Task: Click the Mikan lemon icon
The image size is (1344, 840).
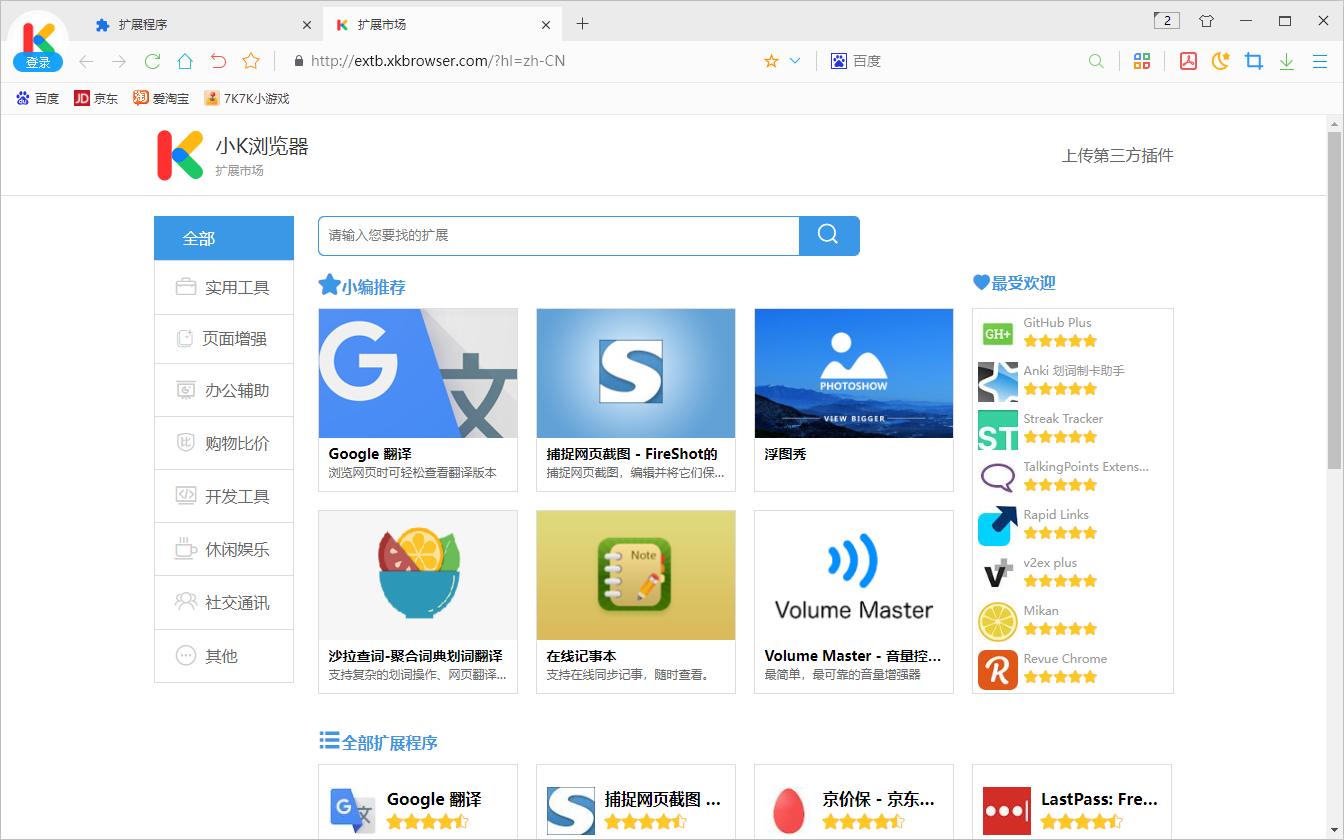Action: click(x=998, y=622)
